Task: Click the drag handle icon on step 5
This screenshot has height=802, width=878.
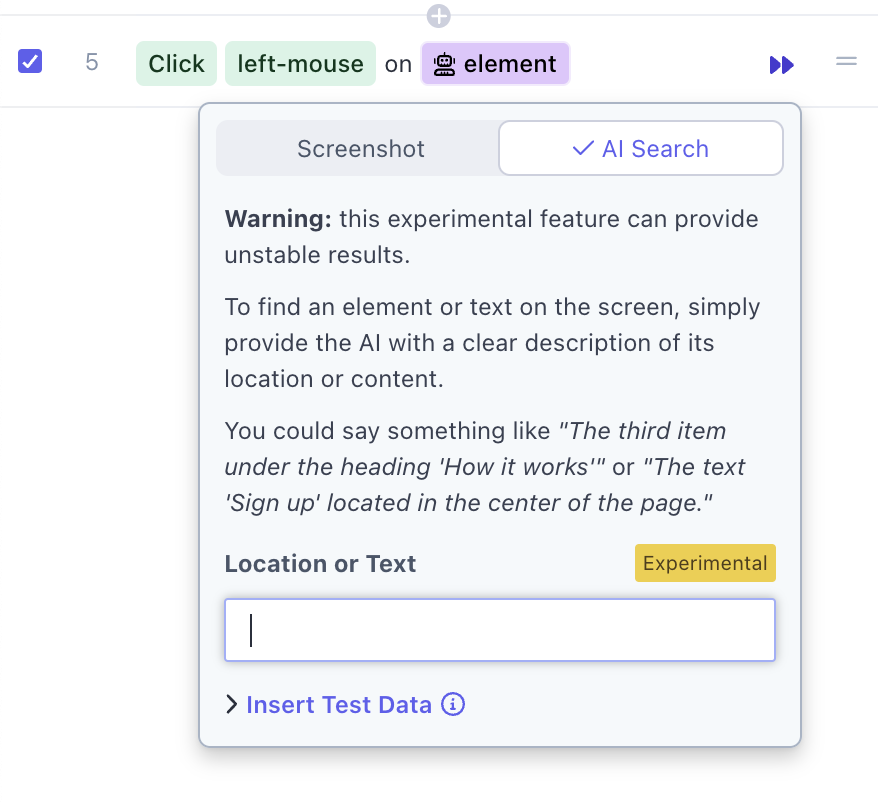Action: coord(846,62)
